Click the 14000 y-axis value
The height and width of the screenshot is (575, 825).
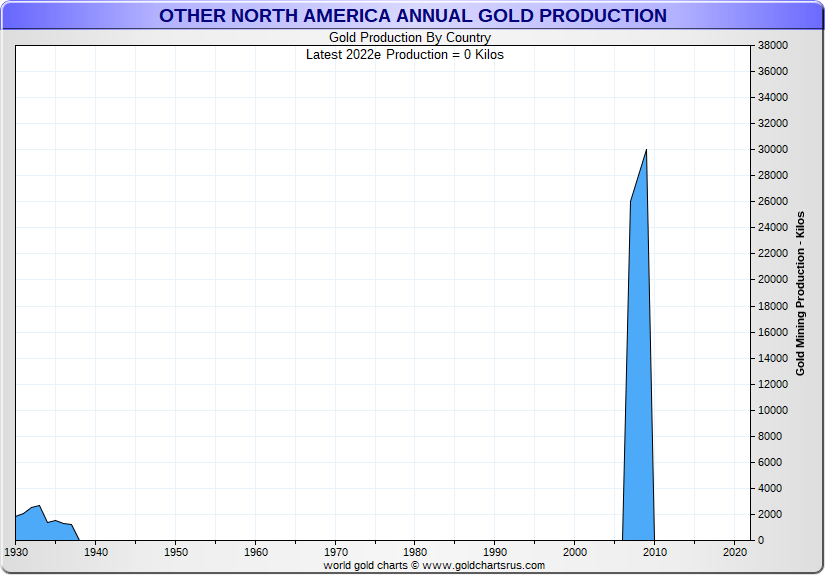[773, 358]
